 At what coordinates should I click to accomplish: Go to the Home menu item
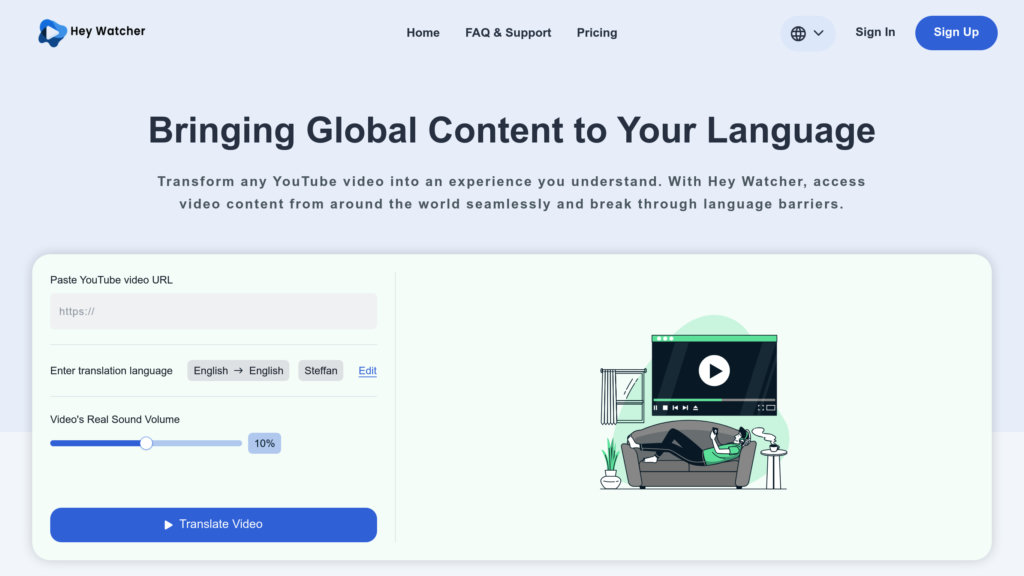tap(423, 33)
